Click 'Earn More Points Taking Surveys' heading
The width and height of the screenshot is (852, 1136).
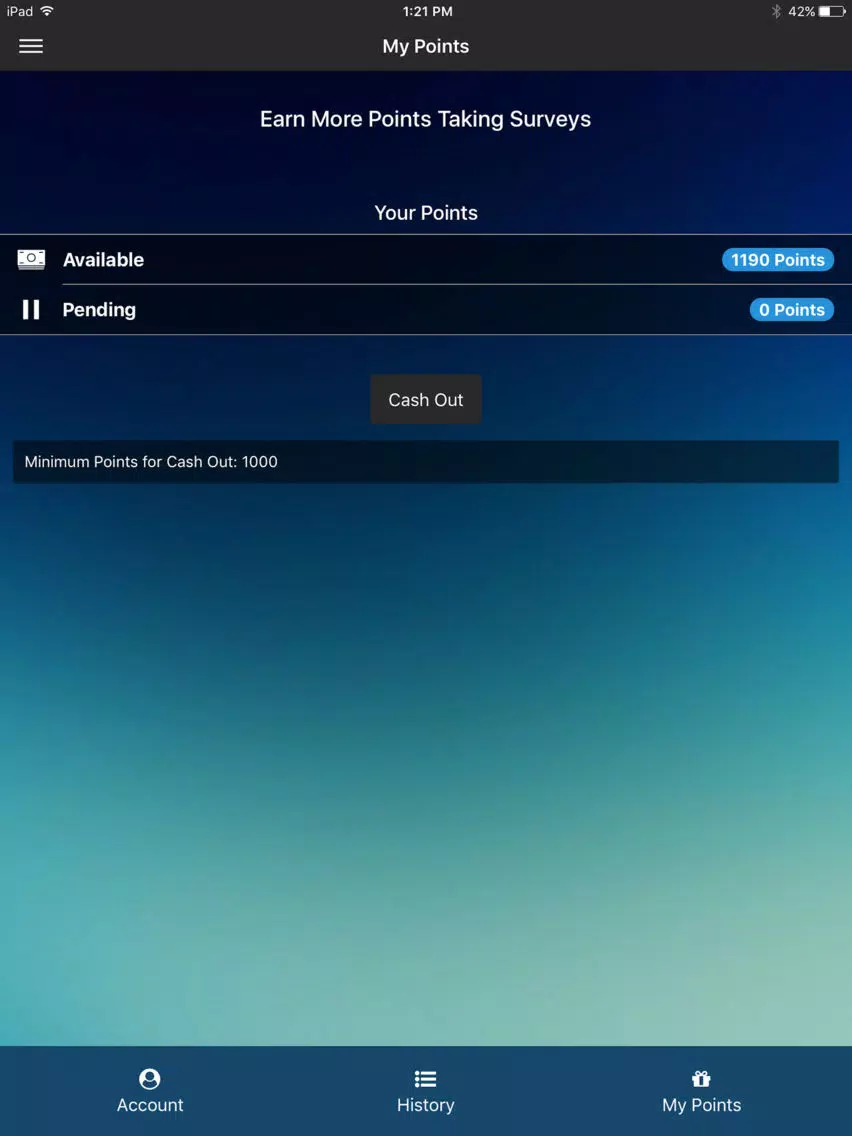tap(425, 119)
